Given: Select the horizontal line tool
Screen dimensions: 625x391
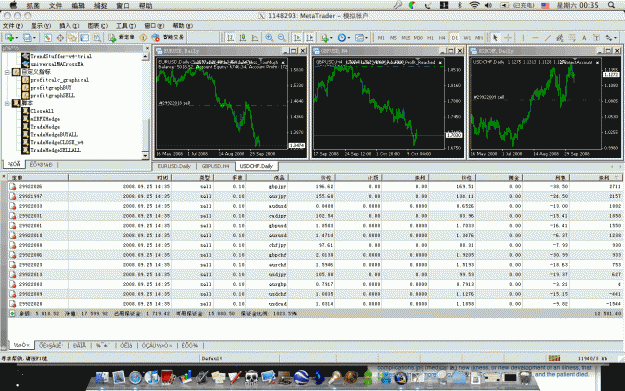Looking at the screenshot, I should click(x=535, y=37).
